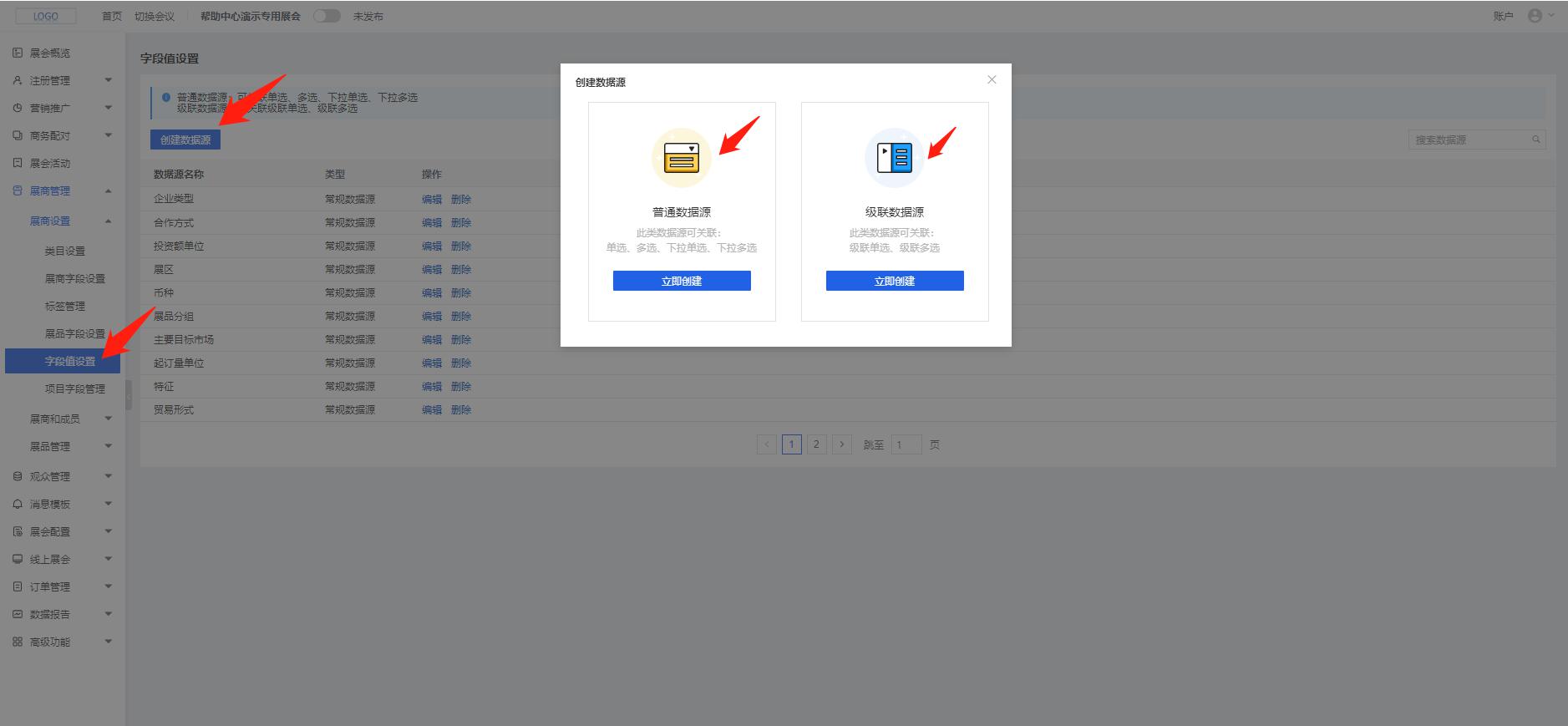Open 字段值设置 in the sidebar
Screen dimensions: 1568x726
(70, 361)
